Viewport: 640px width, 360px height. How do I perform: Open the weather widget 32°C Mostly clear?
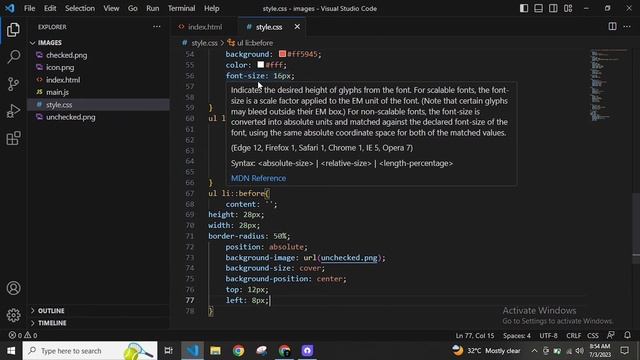pos(486,351)
